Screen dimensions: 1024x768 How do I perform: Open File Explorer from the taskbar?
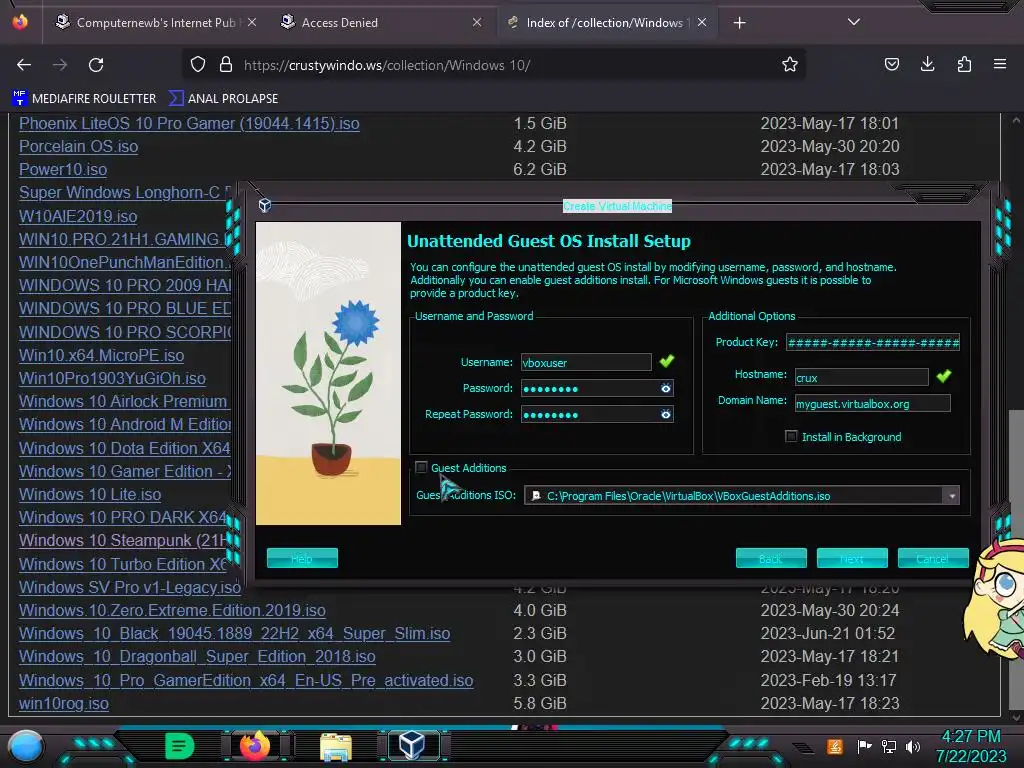336,747
